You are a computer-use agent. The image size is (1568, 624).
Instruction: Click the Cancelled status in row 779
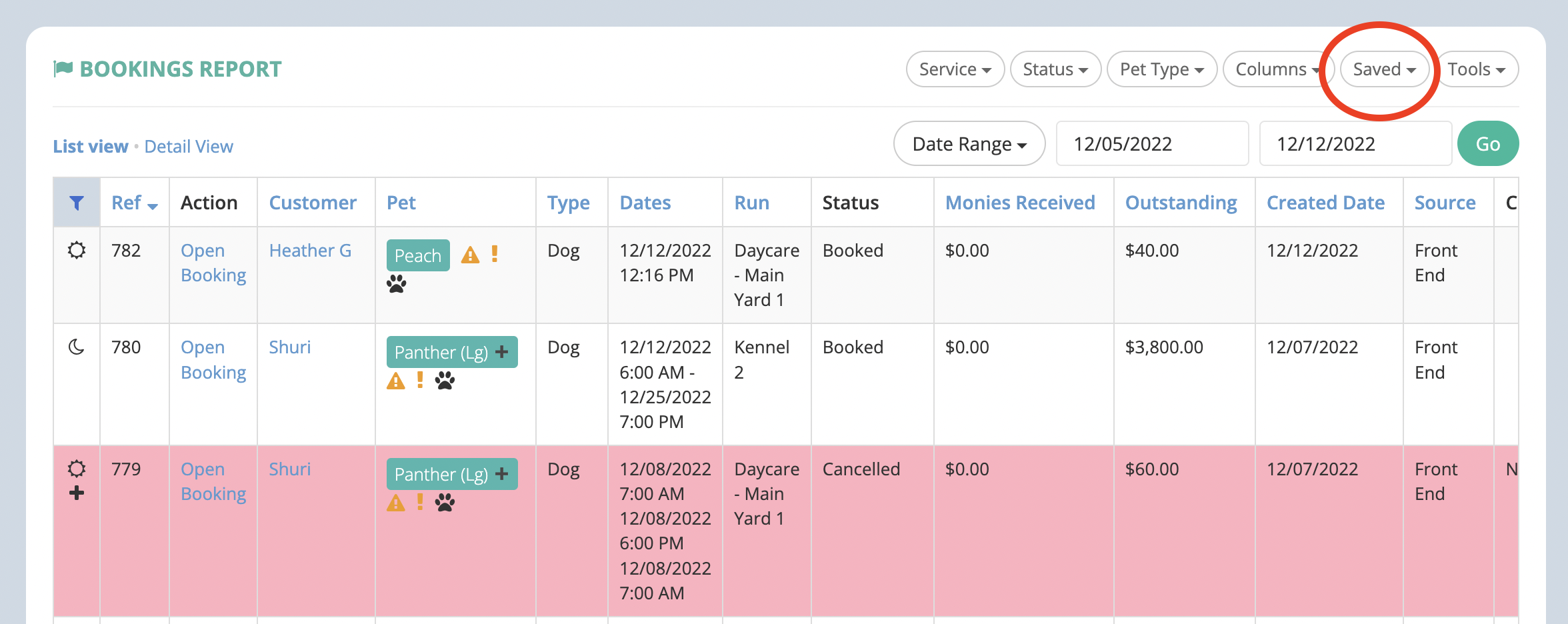tap(861, 469)
